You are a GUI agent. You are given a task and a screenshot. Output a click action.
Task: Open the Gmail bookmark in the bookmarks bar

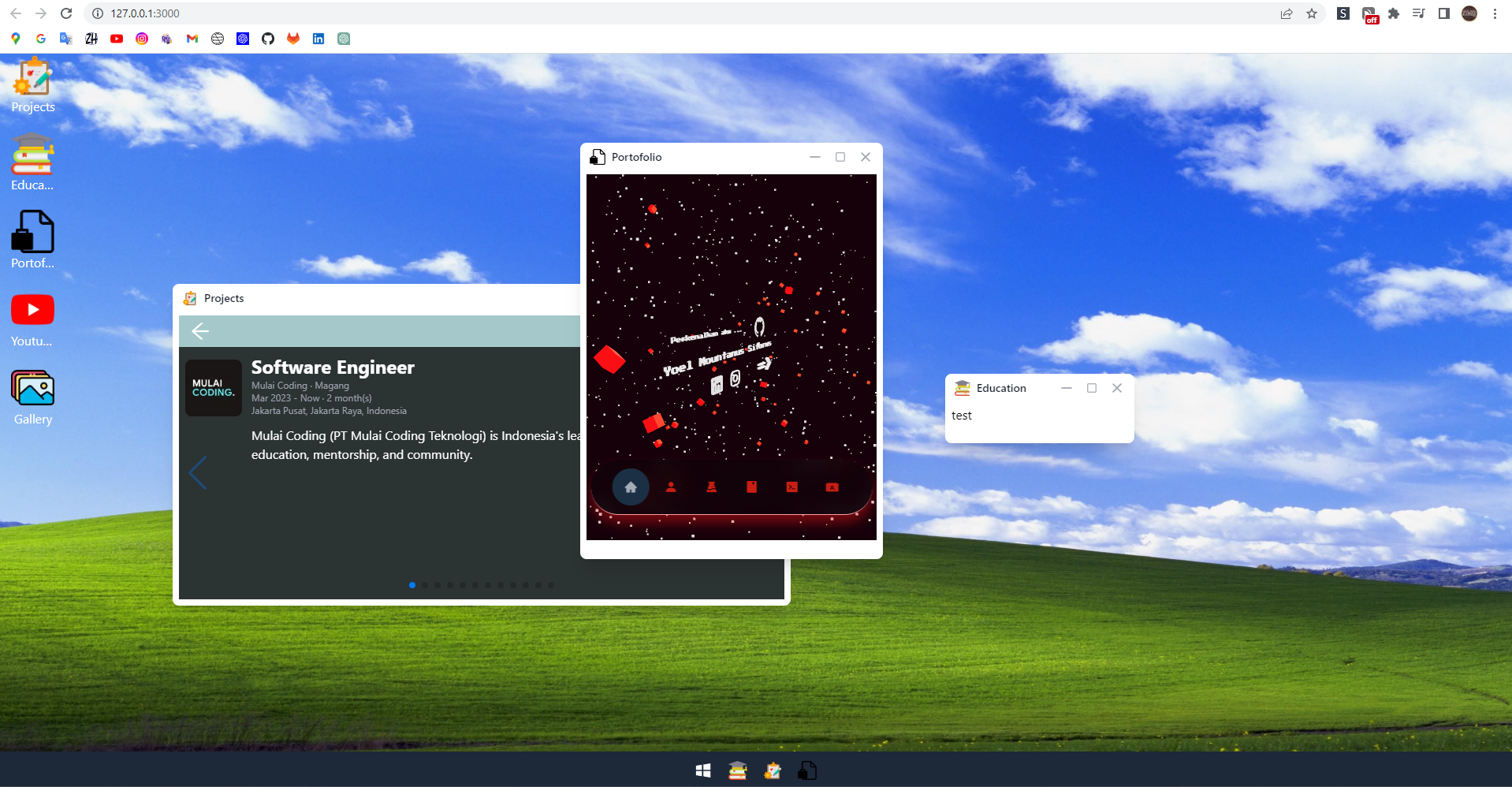click(x=192, y=38)
